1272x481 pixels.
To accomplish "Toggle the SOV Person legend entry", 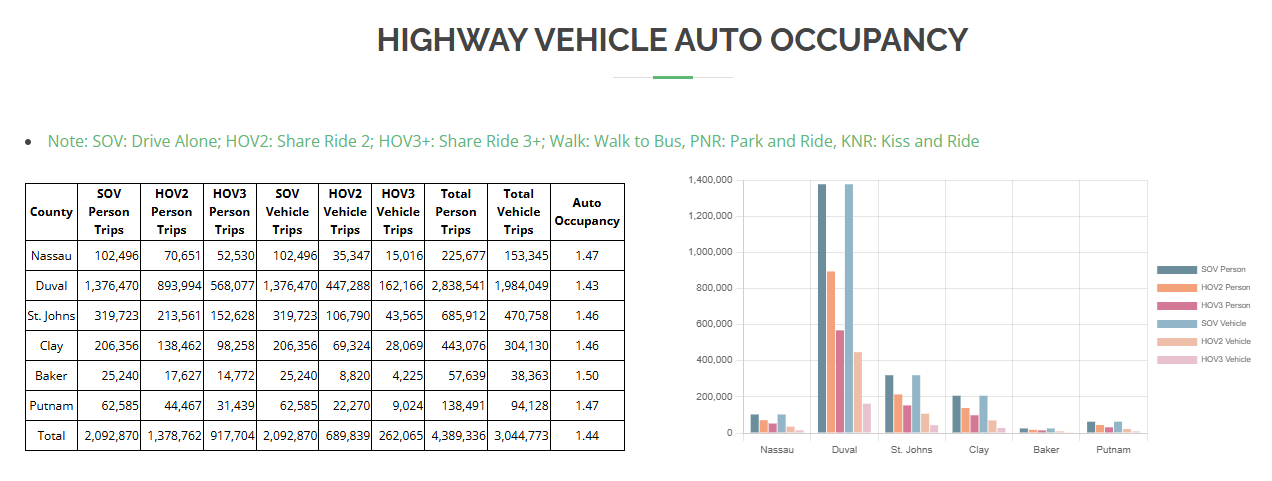I will pos(1204,270).
